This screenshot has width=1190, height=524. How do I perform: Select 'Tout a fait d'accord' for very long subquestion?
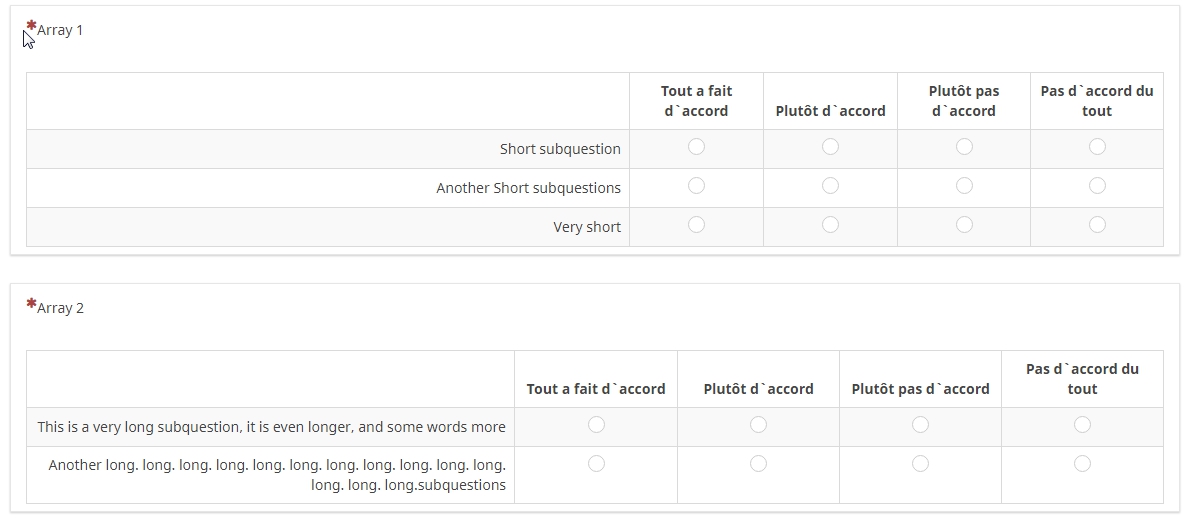(x=596, y=425)
